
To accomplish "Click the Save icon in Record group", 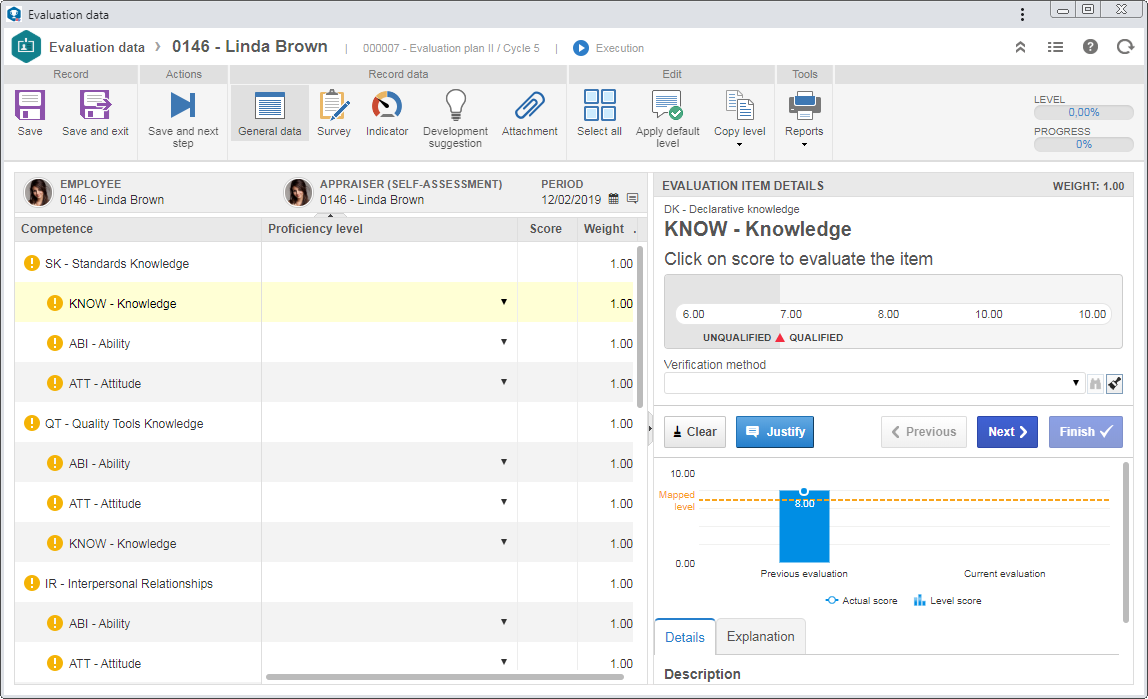I will pos(30,105).
